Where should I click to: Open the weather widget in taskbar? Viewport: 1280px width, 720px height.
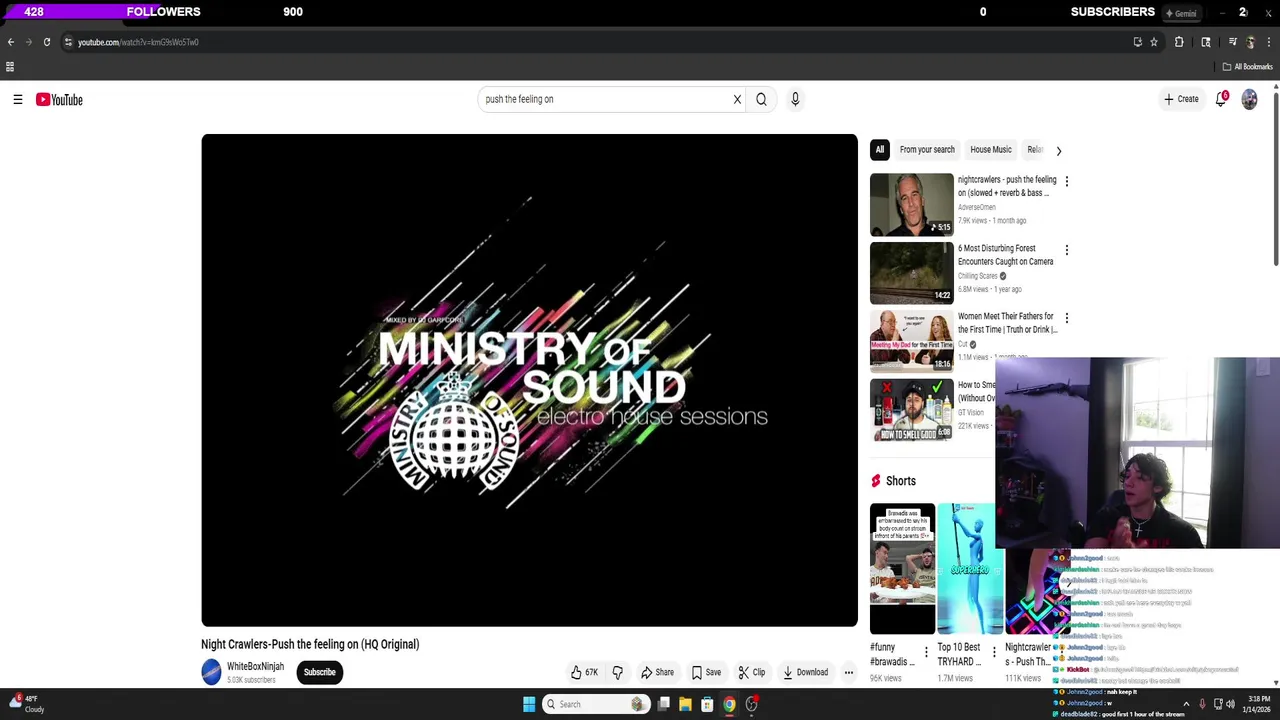(26, 704)
